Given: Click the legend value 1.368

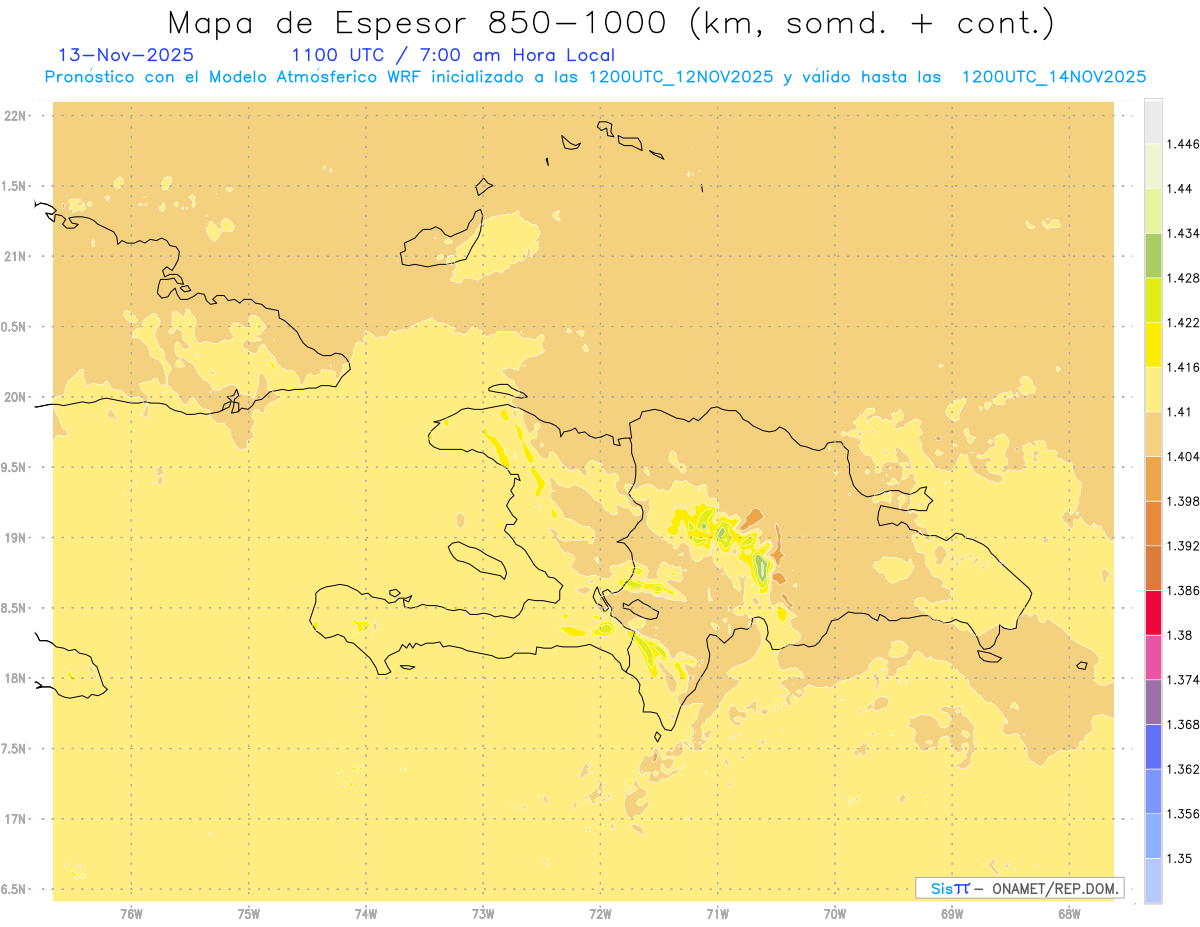Looking at the screenshot, I should point(1183,724).
